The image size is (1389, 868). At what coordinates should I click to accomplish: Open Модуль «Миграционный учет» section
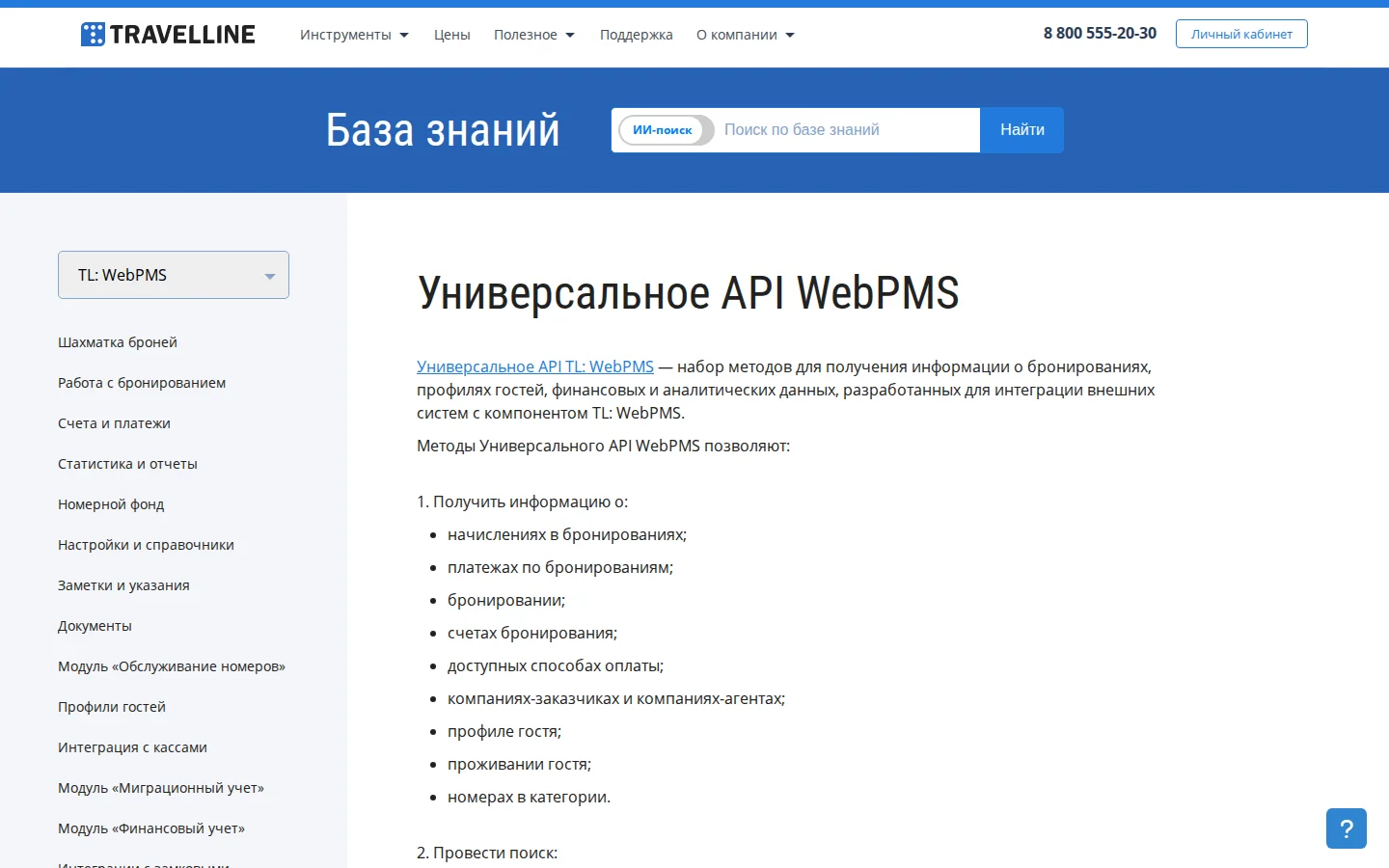point(161,788)
